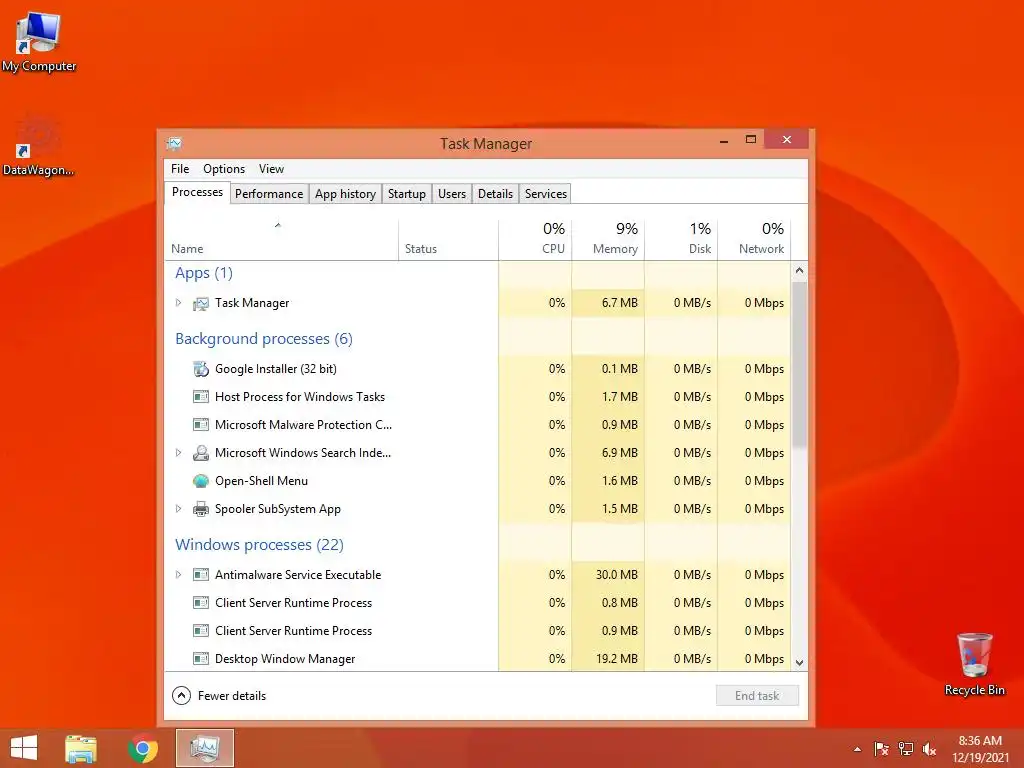Click the 6.9 MB memory value
The image size is (1024, 768).
click(620, 453)
